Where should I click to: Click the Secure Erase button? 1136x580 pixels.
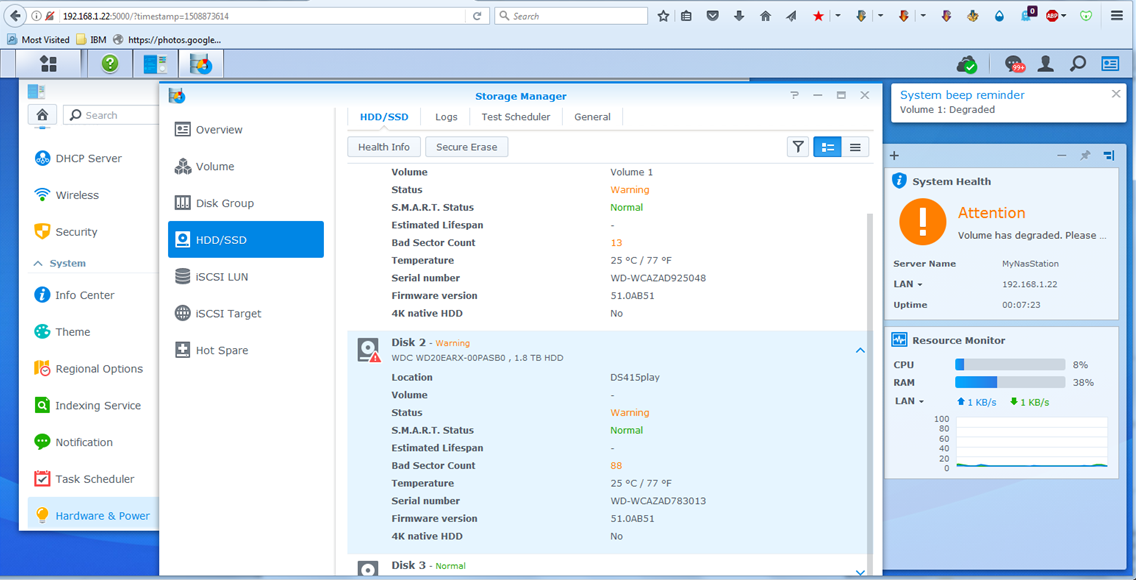[x=466, y=147]
